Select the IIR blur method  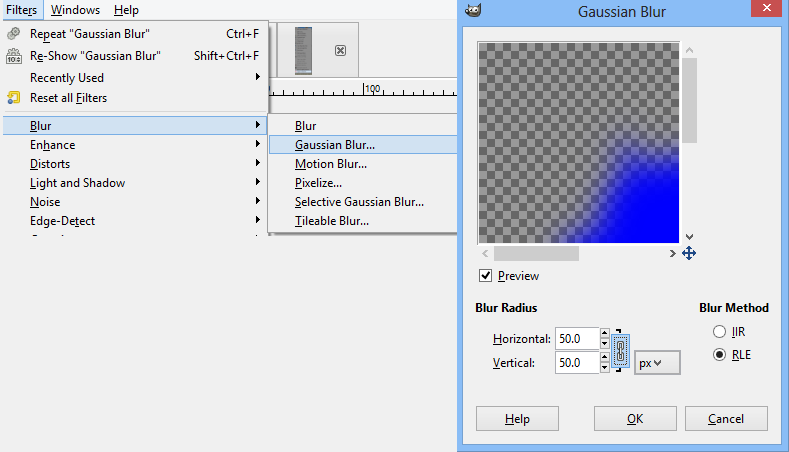719,331
